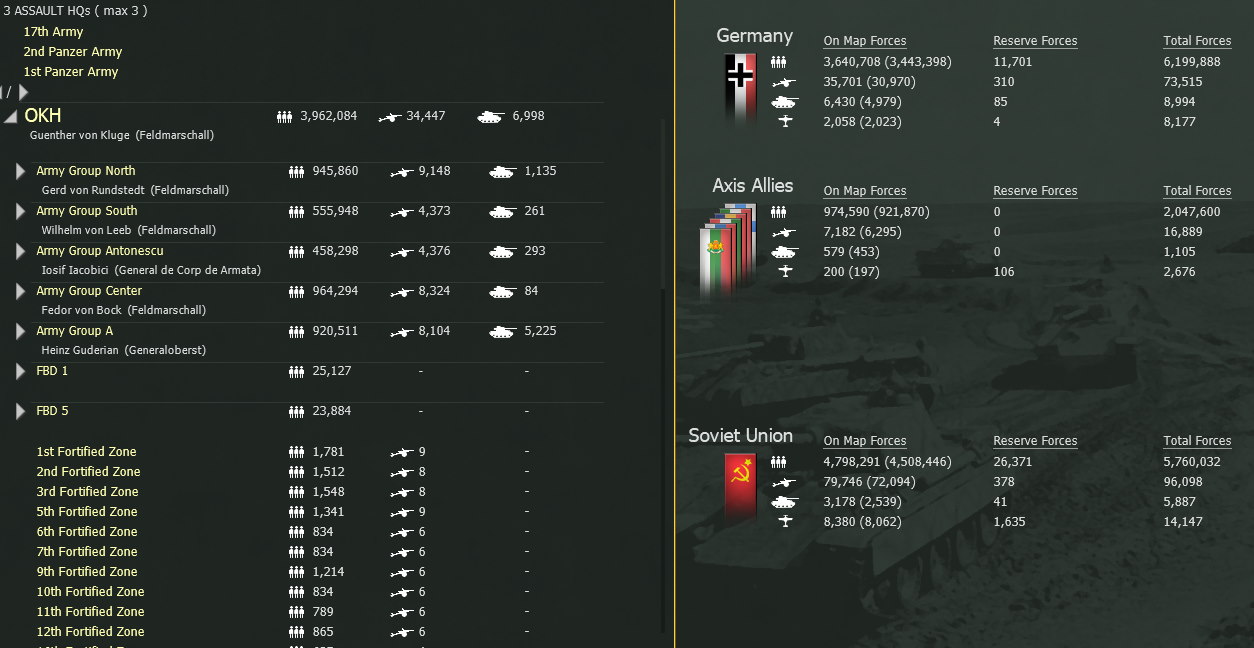Select FBD 1 unit

coord(52,371)
